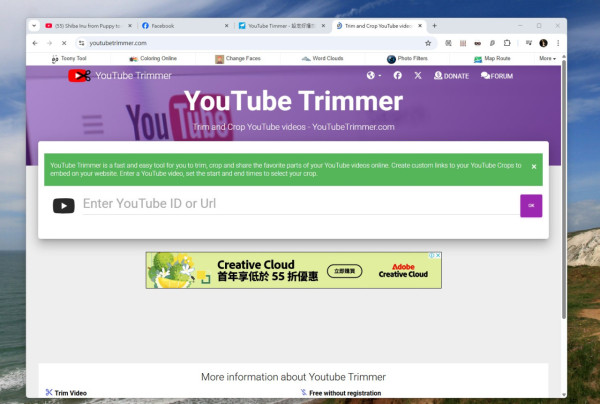Click the red grid extension icon

[463, 43]
